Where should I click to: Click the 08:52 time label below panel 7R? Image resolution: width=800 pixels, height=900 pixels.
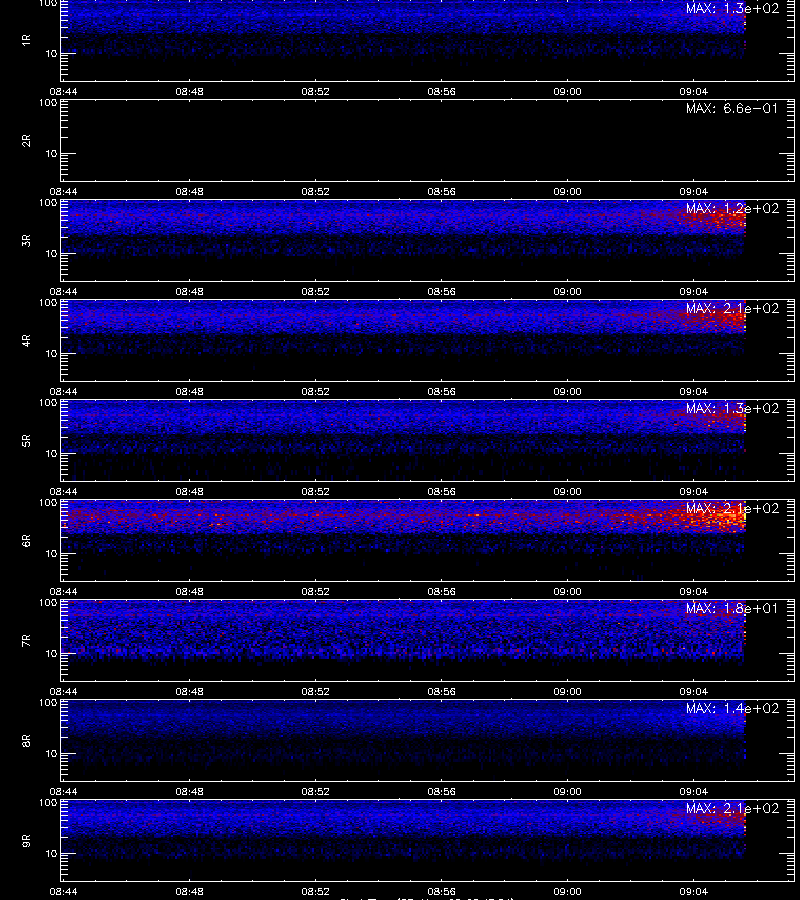click(316, 692)
